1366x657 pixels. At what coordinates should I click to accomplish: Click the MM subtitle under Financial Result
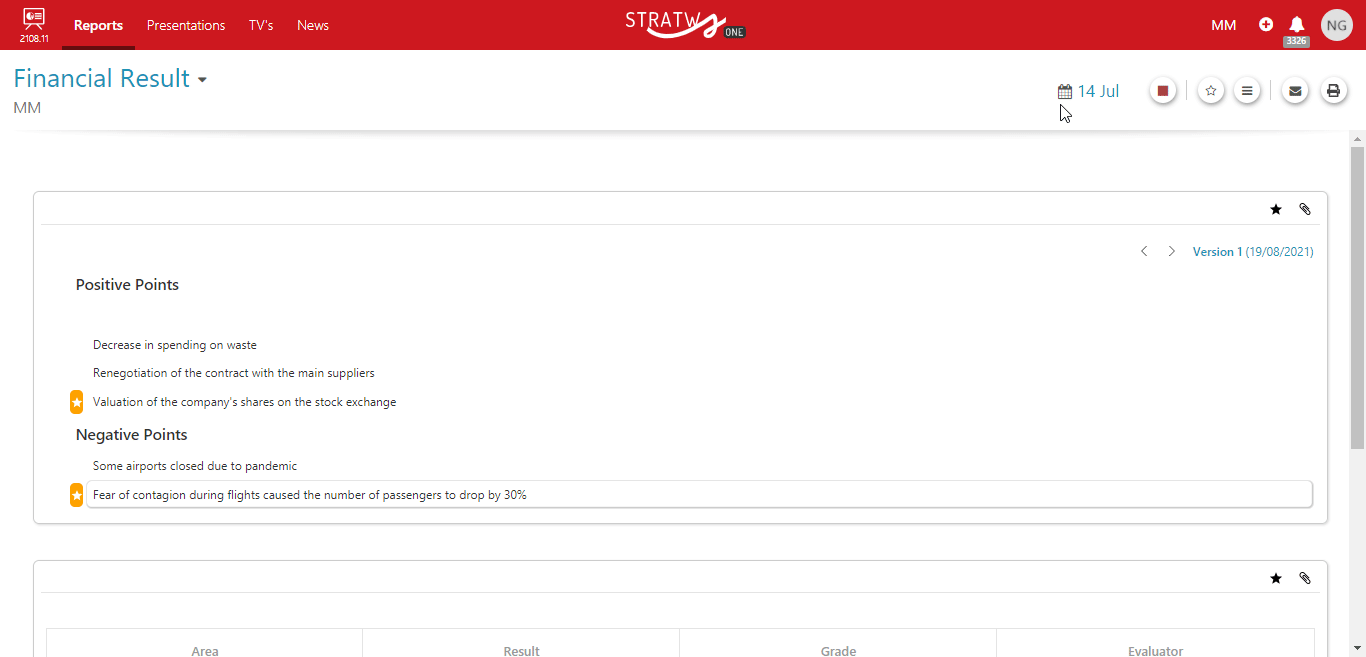point(27,108)
